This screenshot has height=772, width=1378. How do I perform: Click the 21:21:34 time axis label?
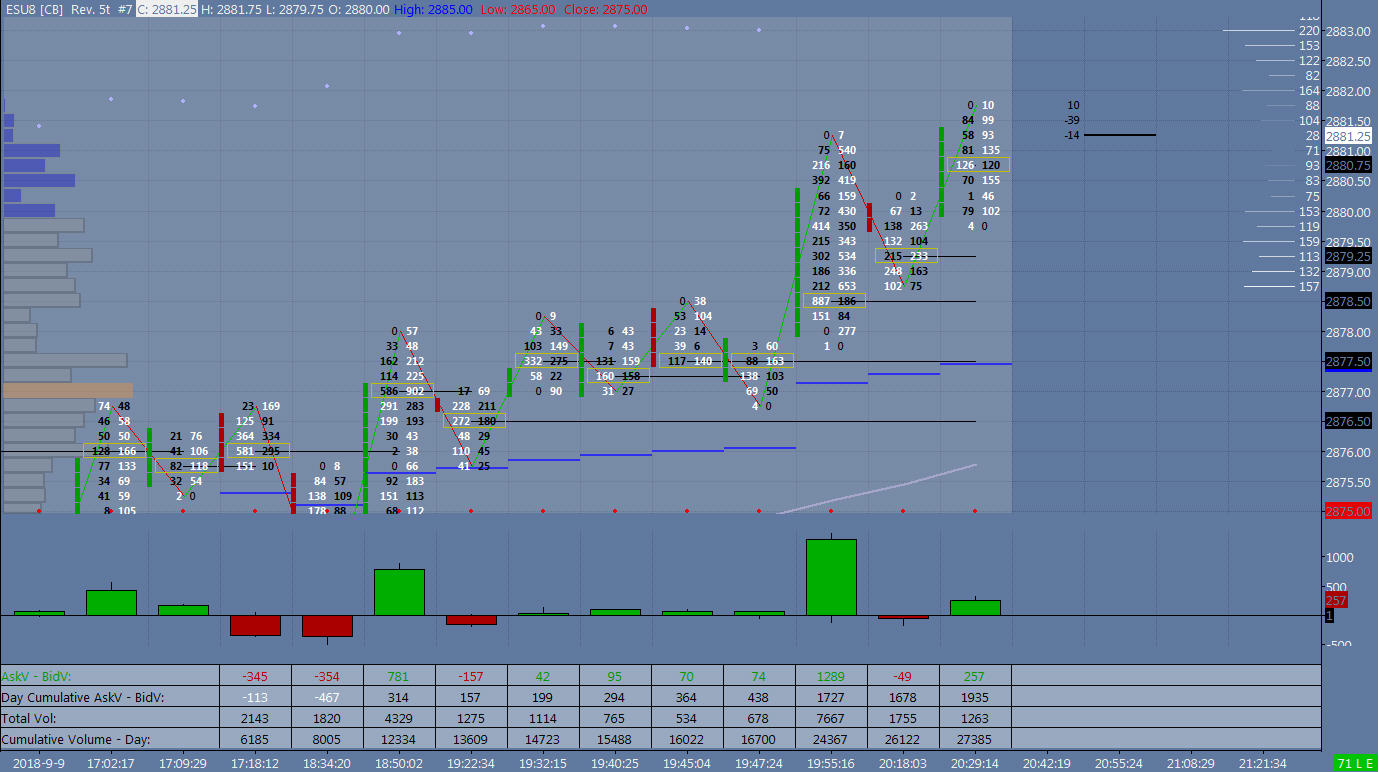click(x=1262, y=762)
